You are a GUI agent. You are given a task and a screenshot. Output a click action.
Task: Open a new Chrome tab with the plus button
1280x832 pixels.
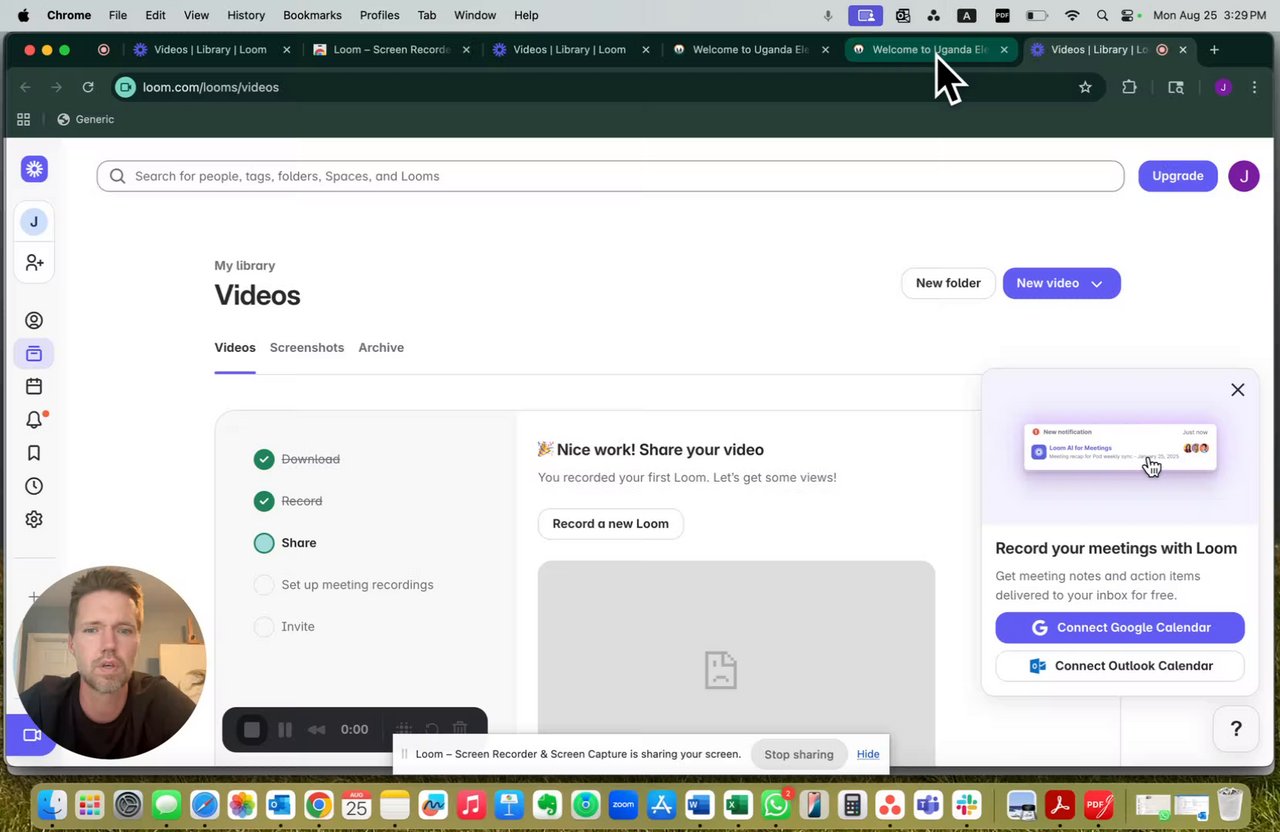pyautogui.click(x=1214, y=49)
